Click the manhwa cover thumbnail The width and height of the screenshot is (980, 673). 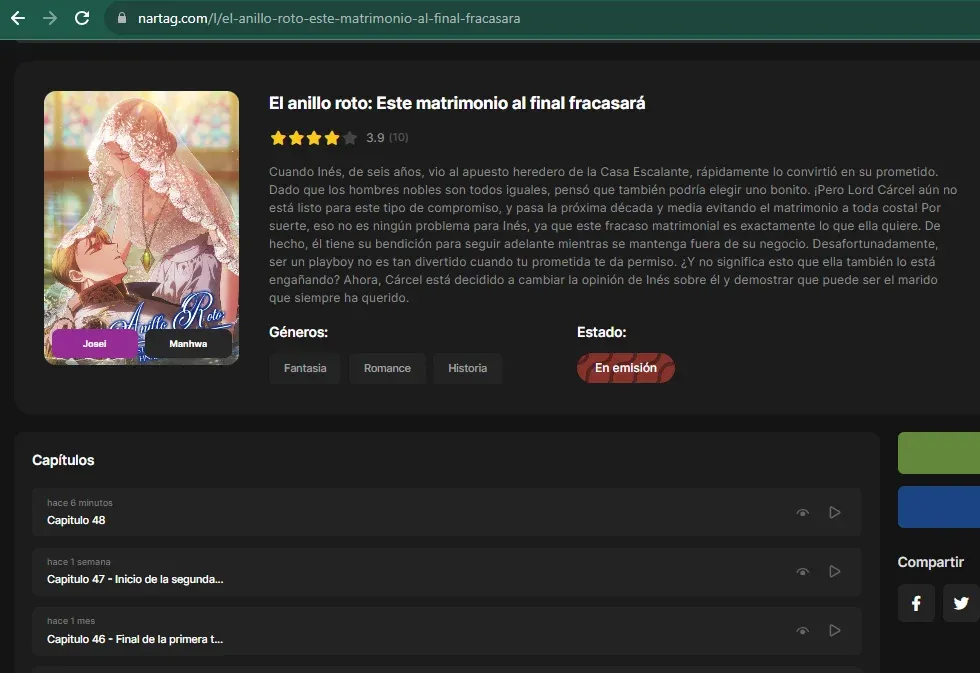point(141,228)
